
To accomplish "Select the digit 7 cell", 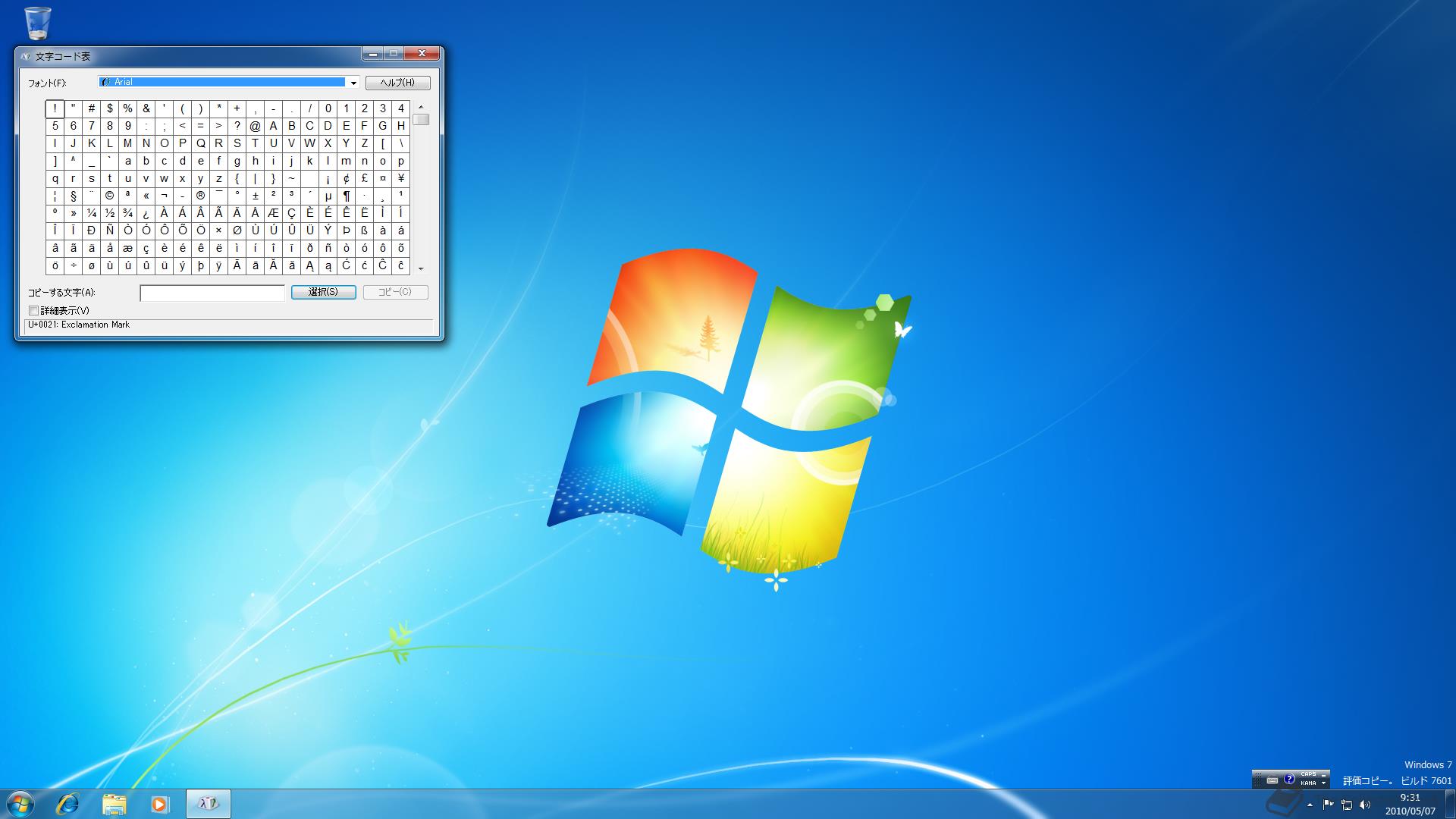I will pyautogui.click(x=92, y=126).
